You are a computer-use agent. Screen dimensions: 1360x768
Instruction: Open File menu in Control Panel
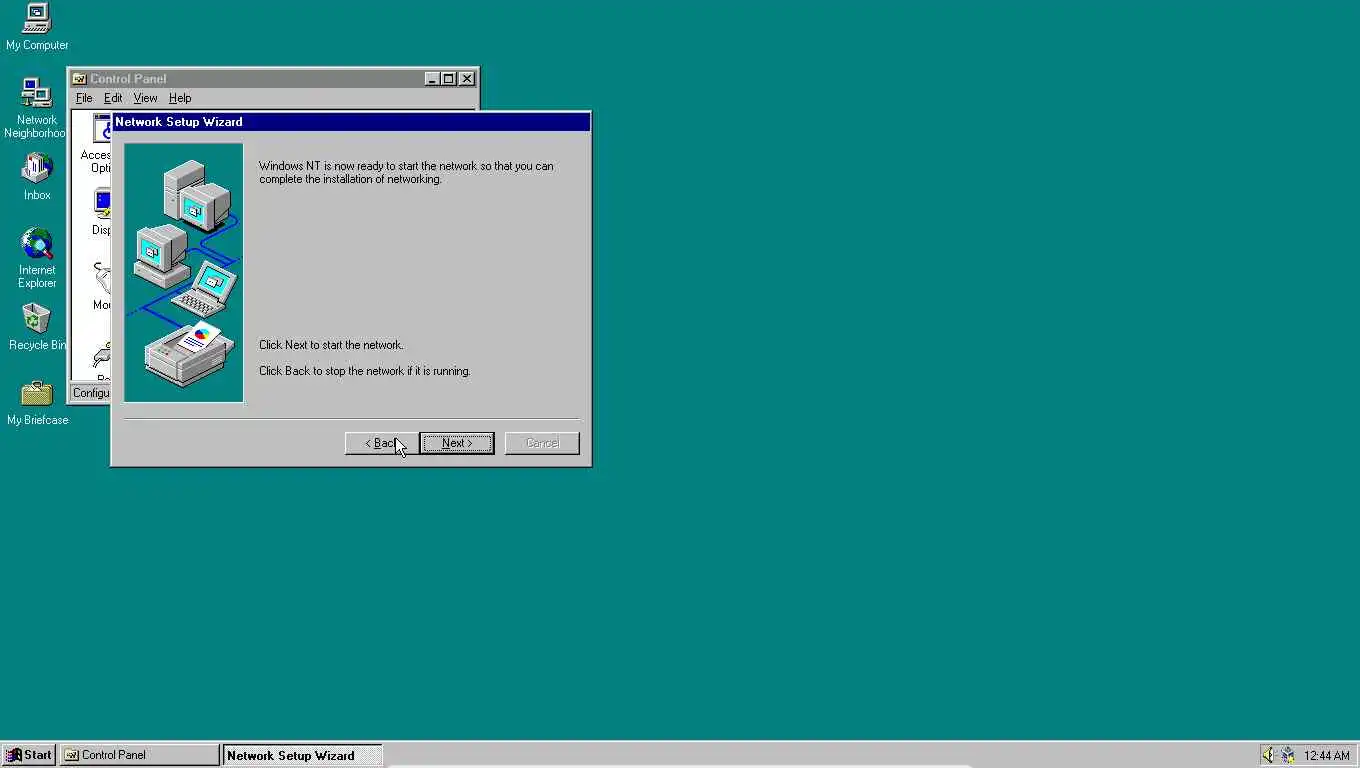click(84, 98)
